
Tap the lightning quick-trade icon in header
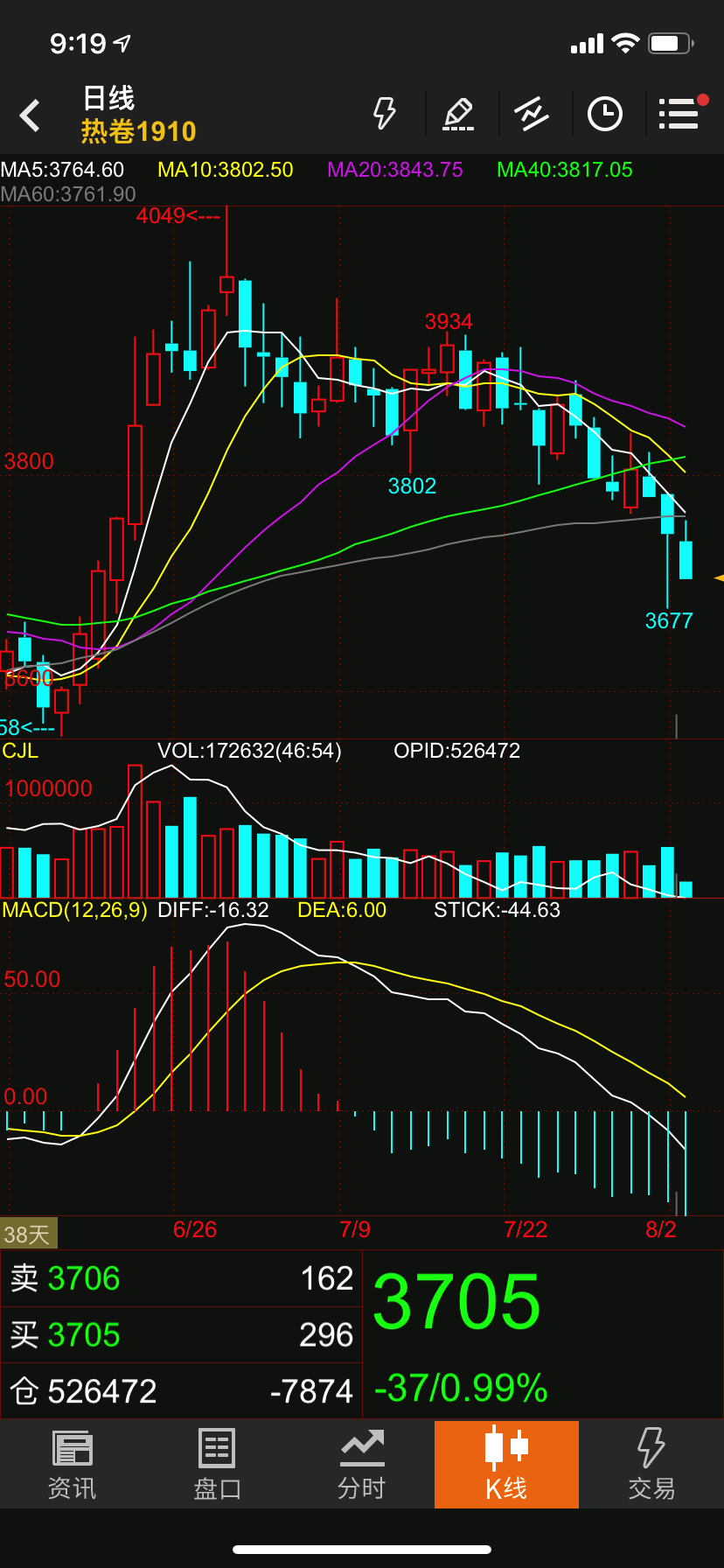(x=385, y=114)
